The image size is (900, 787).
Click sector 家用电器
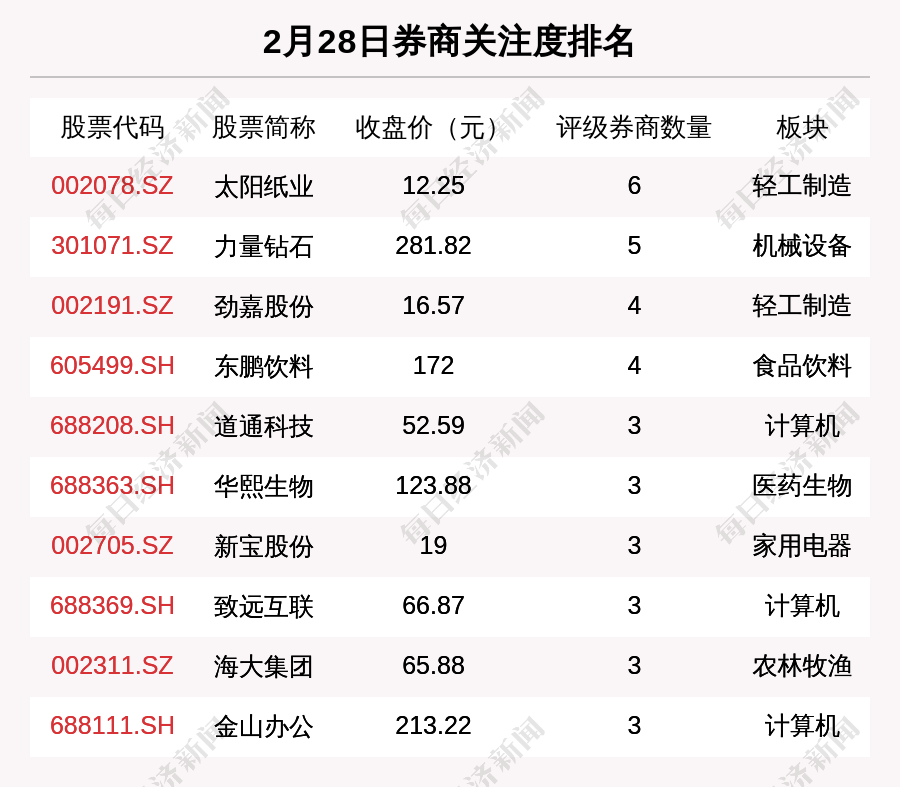pyautogui.click(x=802, y=546)
